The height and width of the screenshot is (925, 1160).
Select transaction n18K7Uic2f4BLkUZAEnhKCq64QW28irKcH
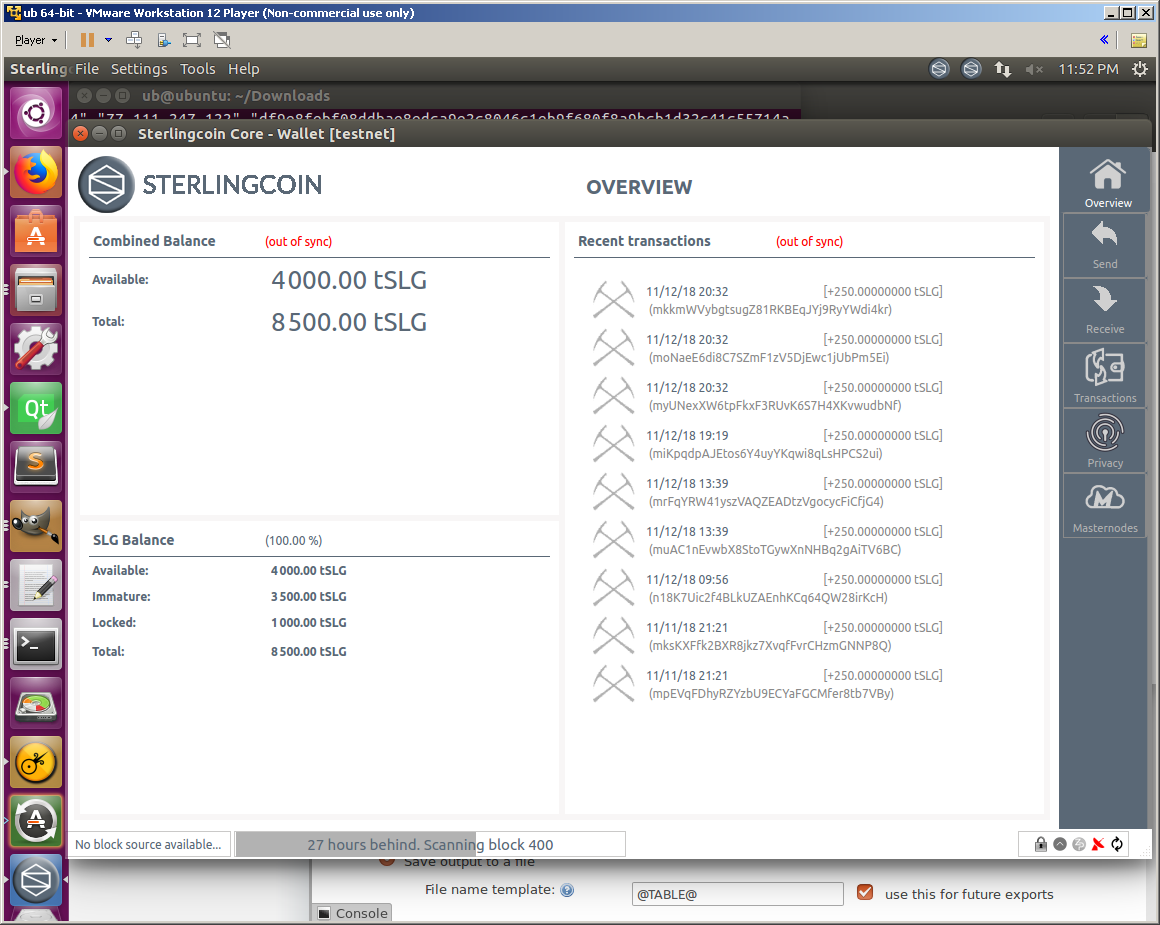click(x=767, y=589)
